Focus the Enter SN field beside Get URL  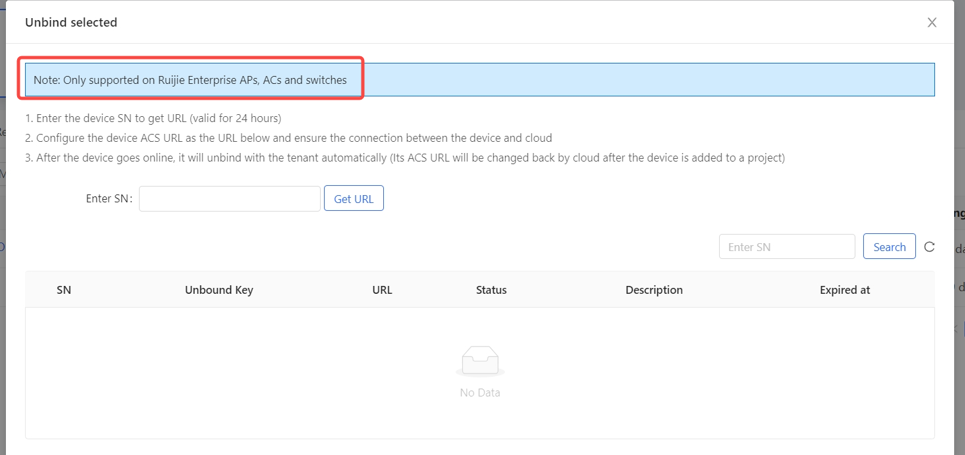pyautogui.click(x=230, y=199)
